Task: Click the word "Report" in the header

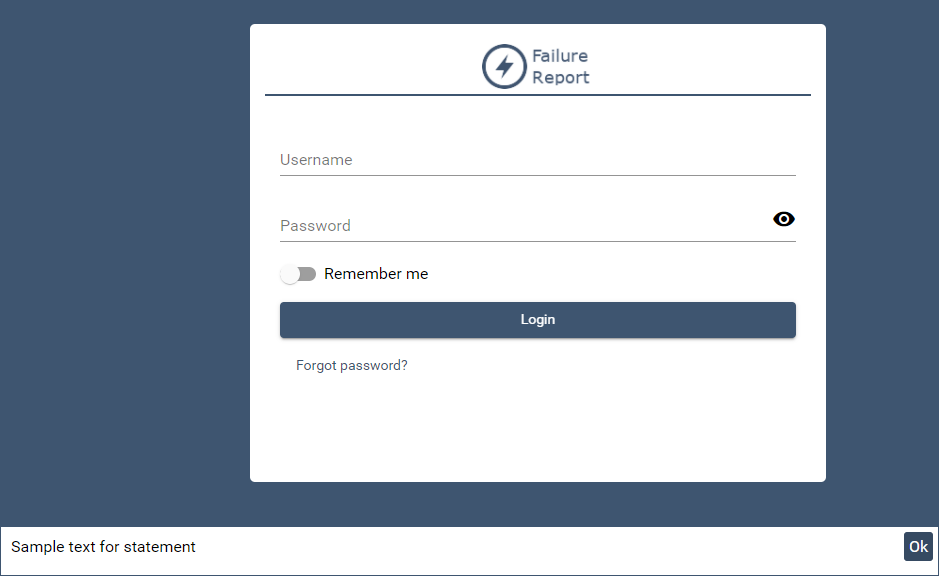Action: click(561, 78)
